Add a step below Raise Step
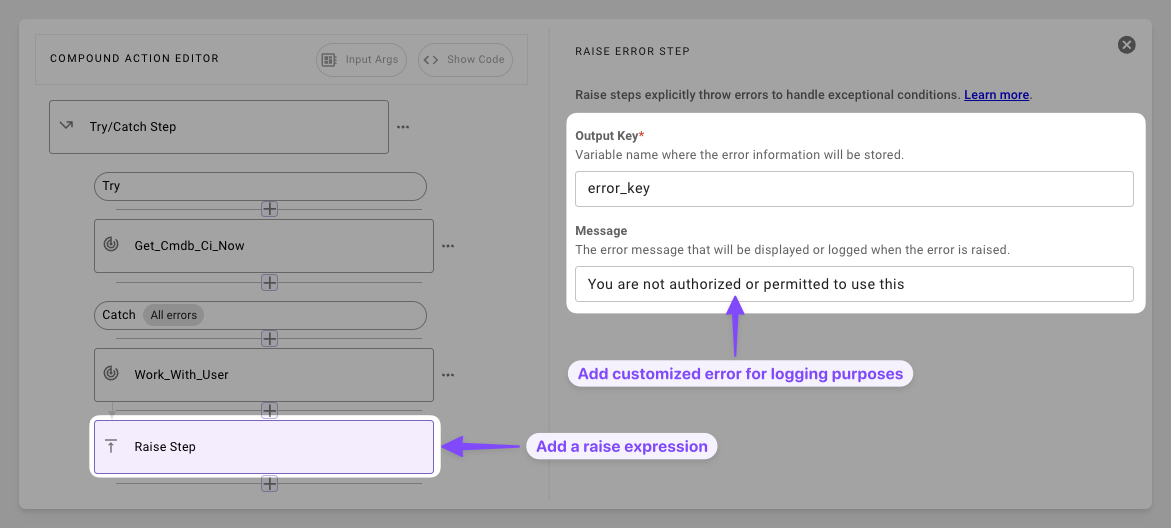The width and height of the screenshot is (1171, 528). tap(270, 484)
